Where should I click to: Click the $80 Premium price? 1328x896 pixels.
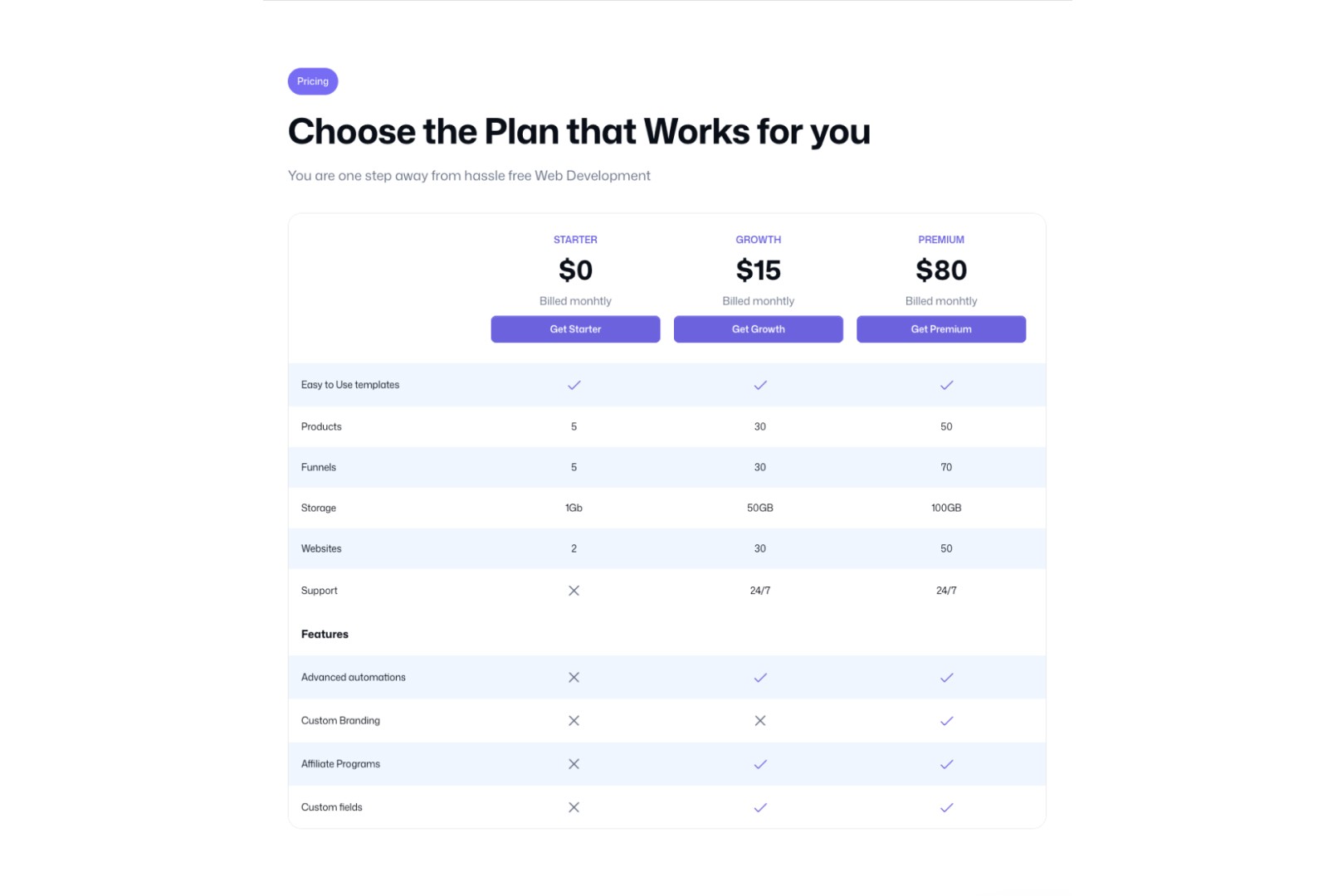click(x=941, y=270)
